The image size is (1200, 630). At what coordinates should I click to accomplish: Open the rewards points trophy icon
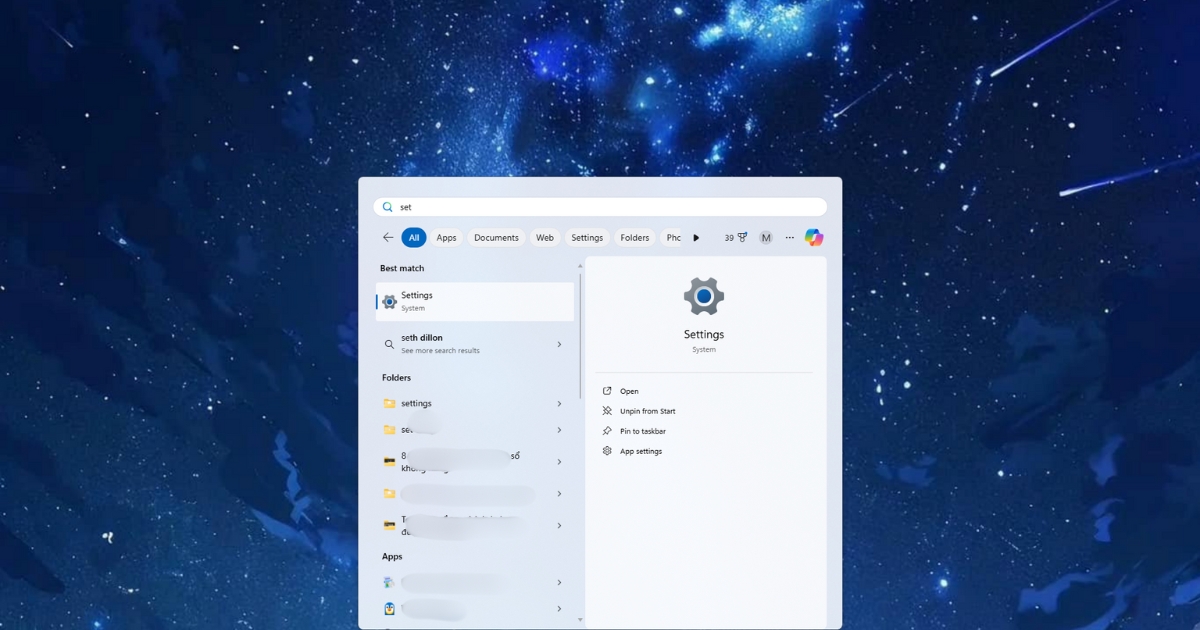[x=742, y=238]
